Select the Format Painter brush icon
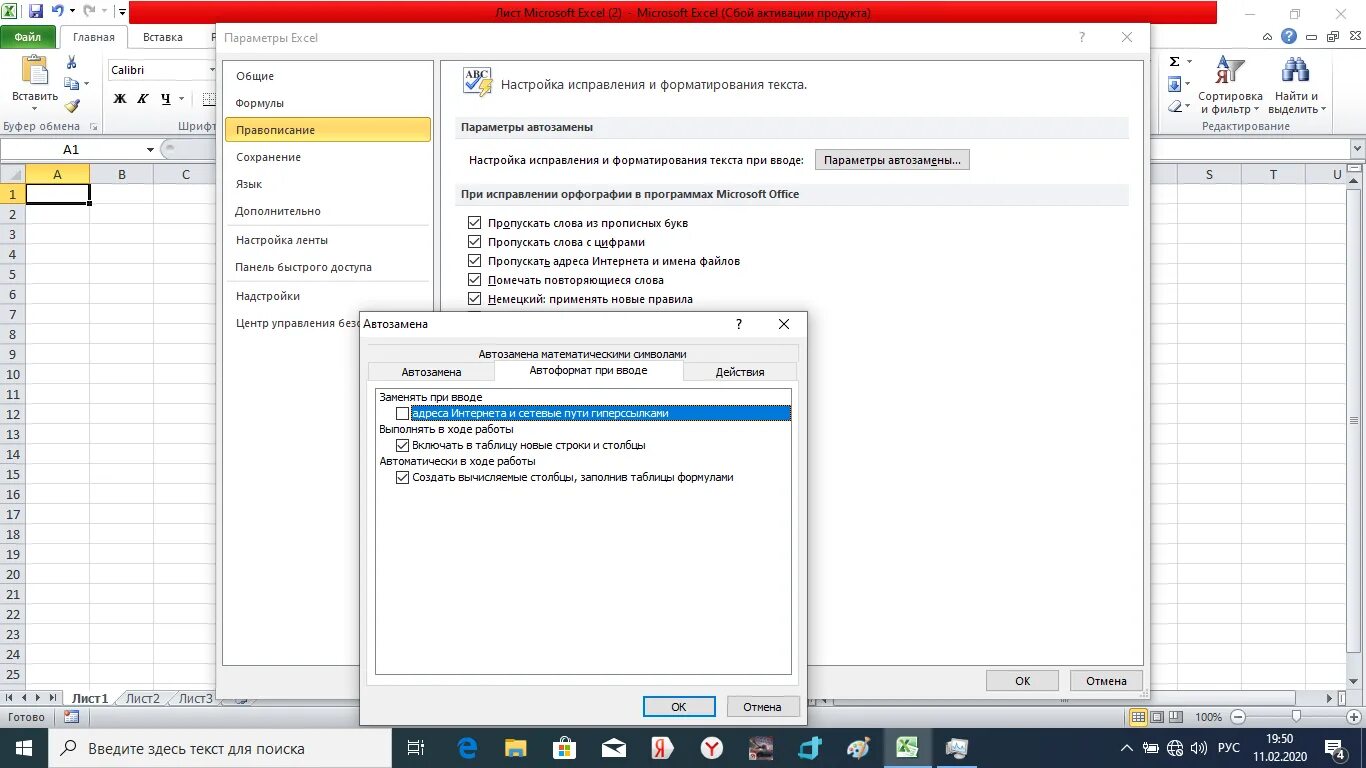The image size is (1366, 768). (71, 106)
